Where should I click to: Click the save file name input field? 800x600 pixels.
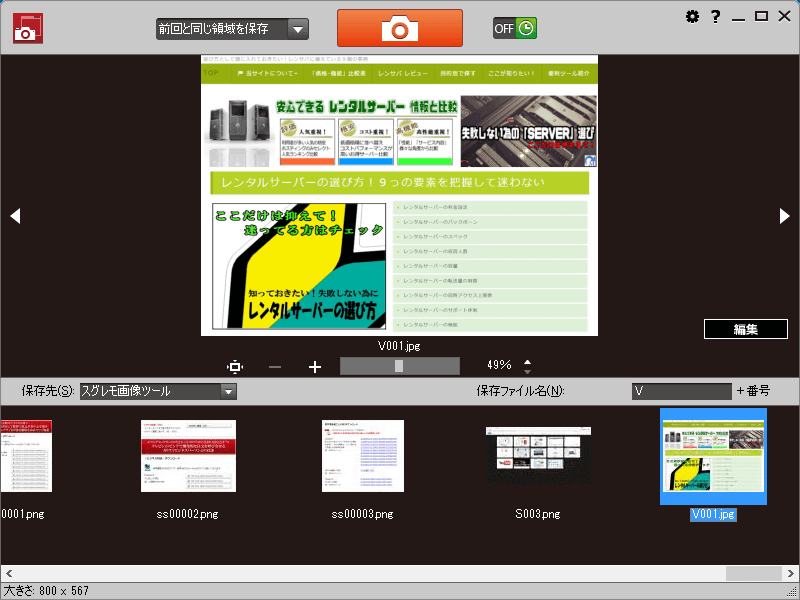681,391
